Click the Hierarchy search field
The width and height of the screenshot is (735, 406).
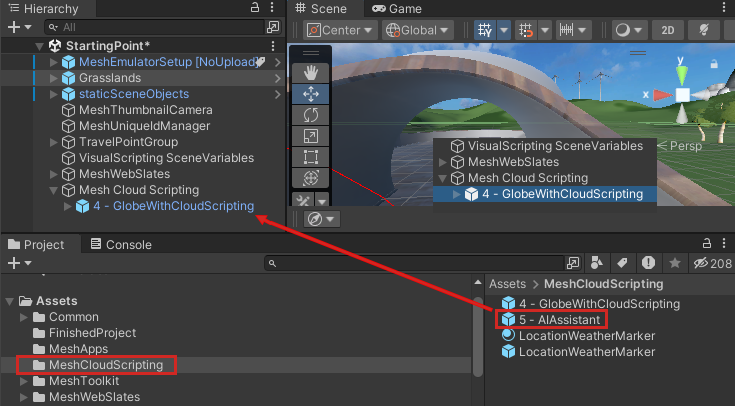[155, 27]
